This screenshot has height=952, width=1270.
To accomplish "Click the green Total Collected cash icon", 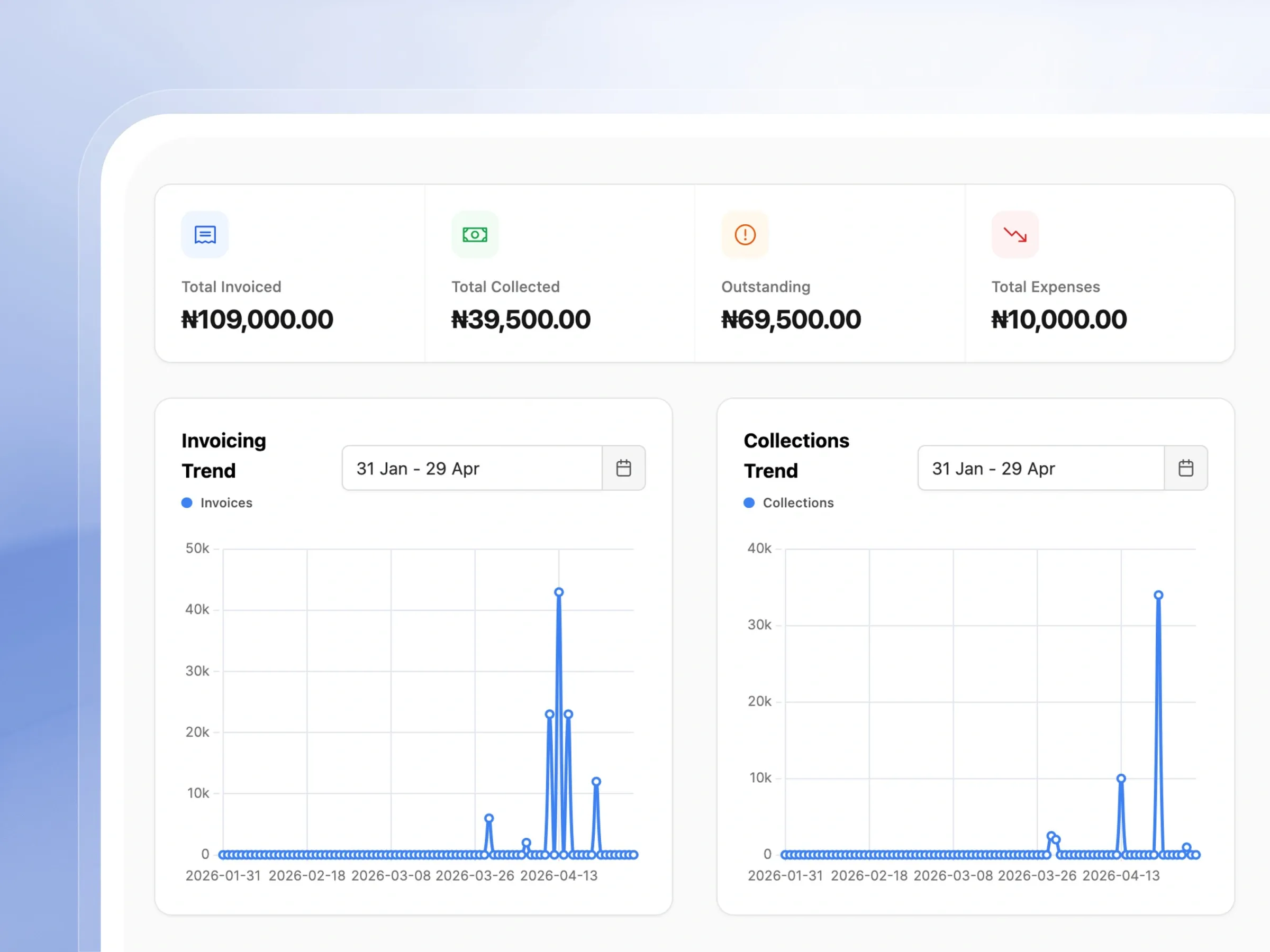I will click(475, 235).
